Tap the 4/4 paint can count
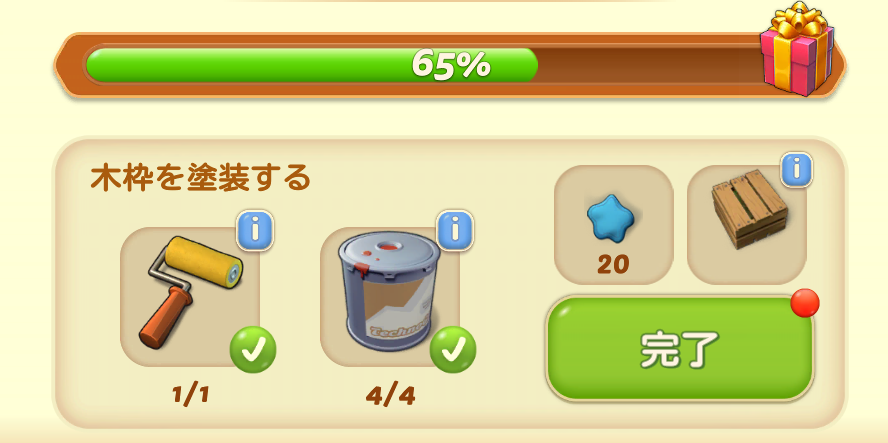888x443 pixels. [390, 397]
